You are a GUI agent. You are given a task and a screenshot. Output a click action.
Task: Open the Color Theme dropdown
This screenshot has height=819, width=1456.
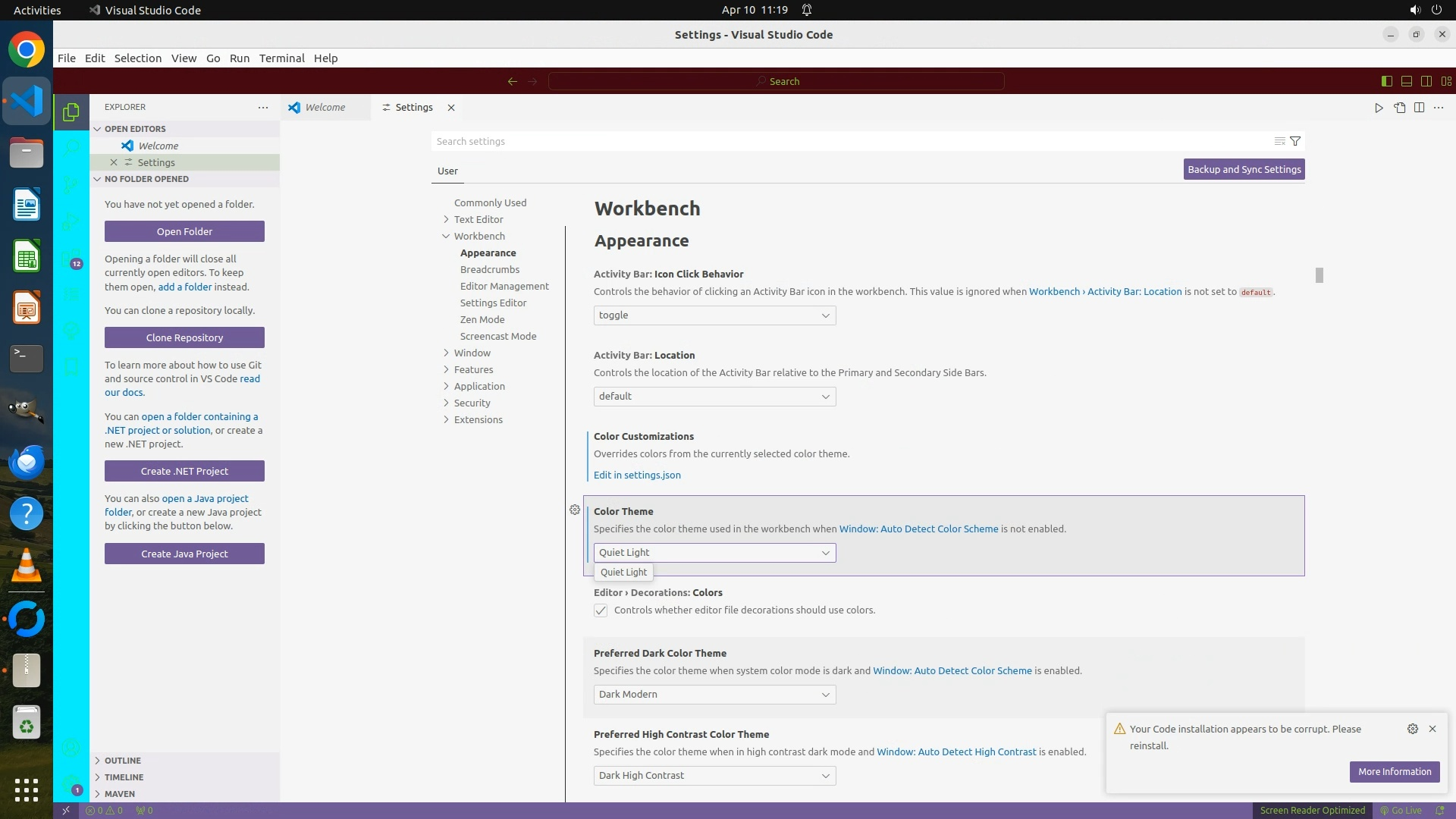pos(714,553)
